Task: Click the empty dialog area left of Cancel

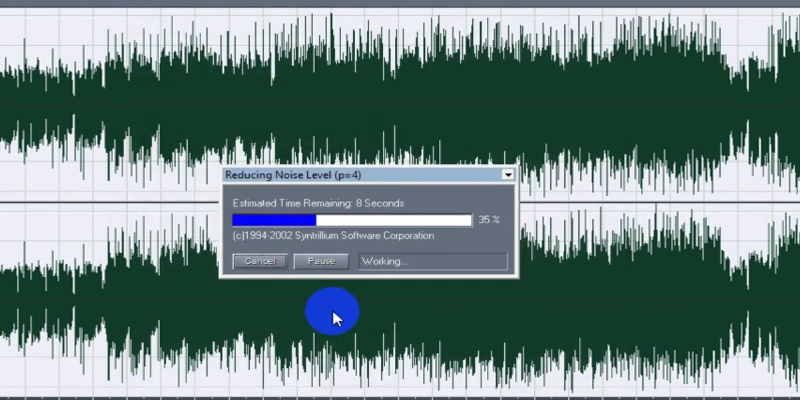Action: click(227, 261)
